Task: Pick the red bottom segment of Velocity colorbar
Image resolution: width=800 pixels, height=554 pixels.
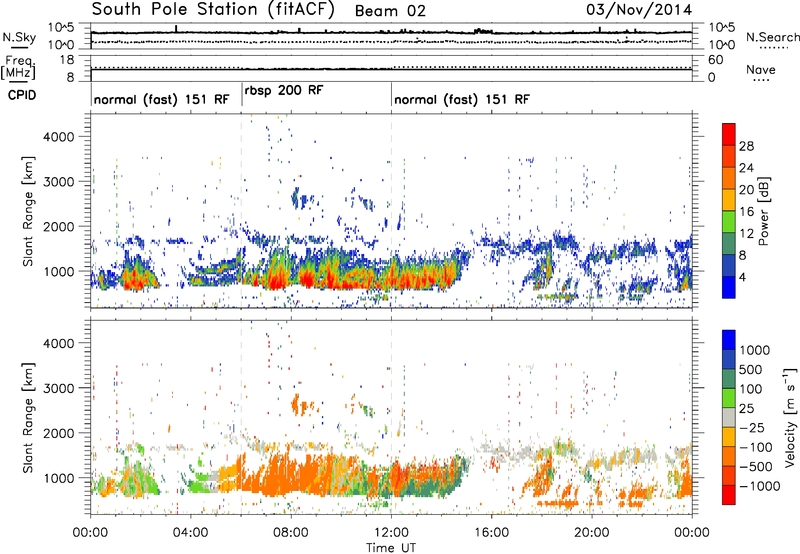Action: click(729, 495)
